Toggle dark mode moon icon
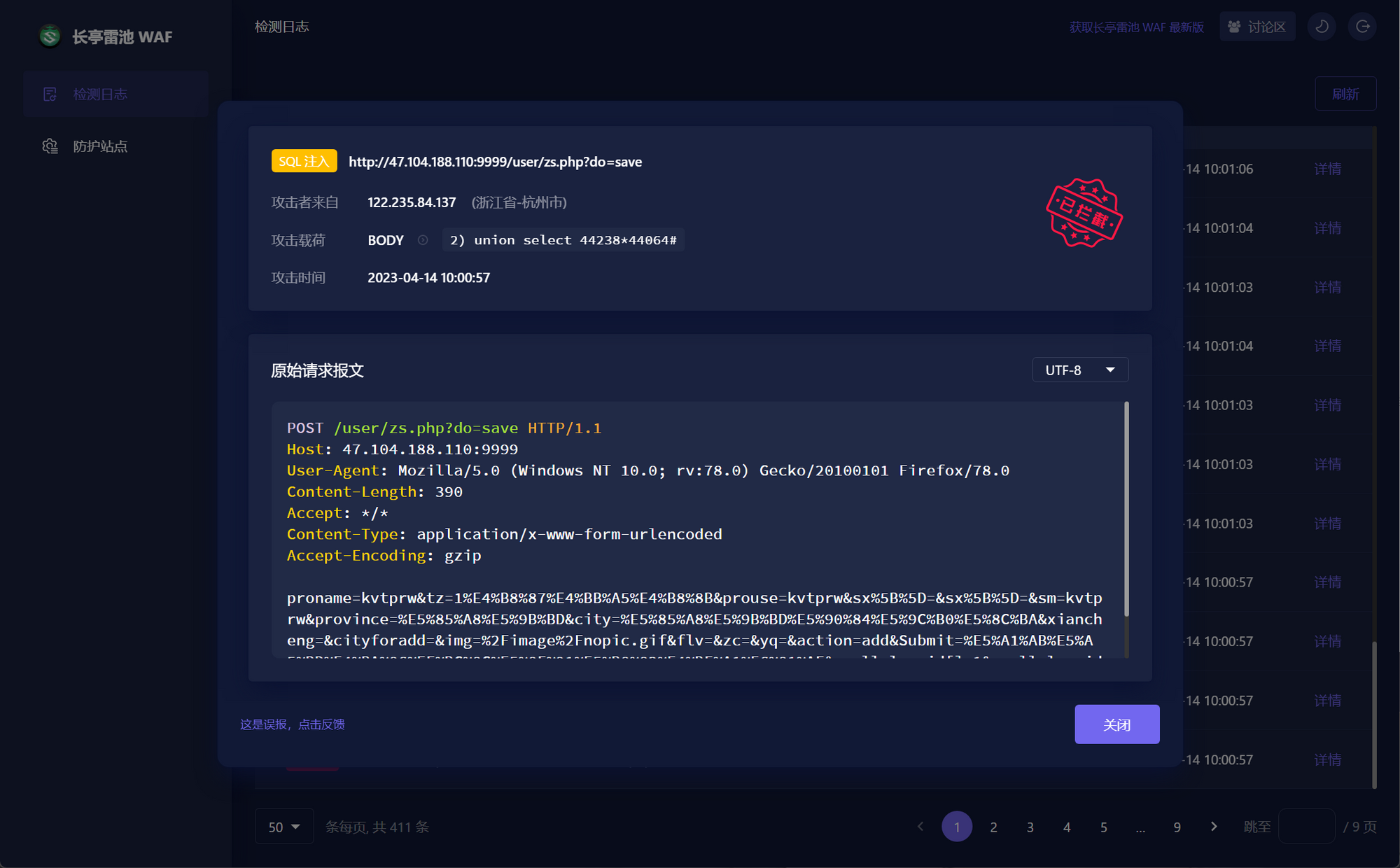 coord(1322,27)
